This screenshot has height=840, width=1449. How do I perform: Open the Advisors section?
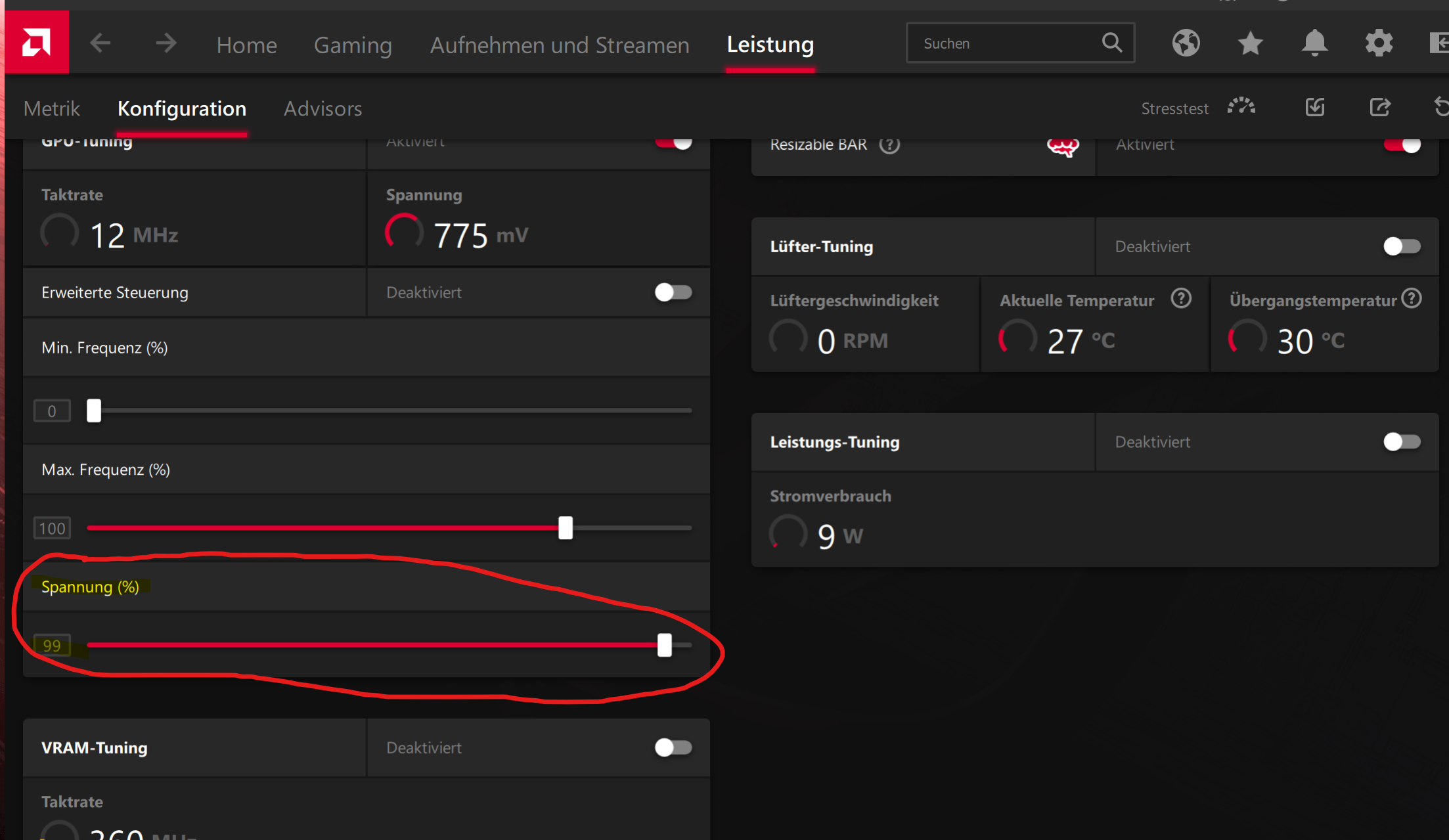pyautogui.click(x=323, y=108)
